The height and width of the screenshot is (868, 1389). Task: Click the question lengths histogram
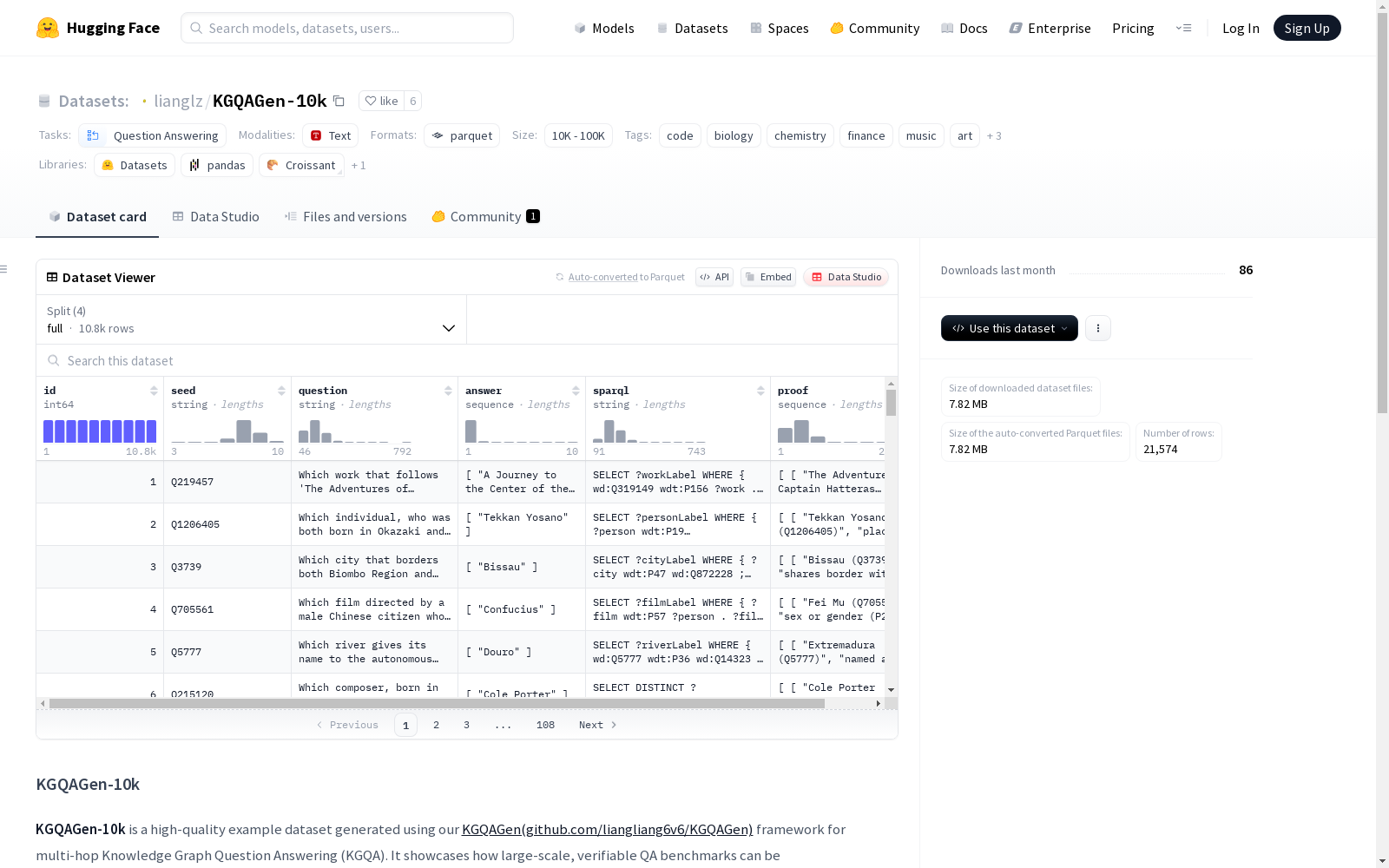[355, 431]
